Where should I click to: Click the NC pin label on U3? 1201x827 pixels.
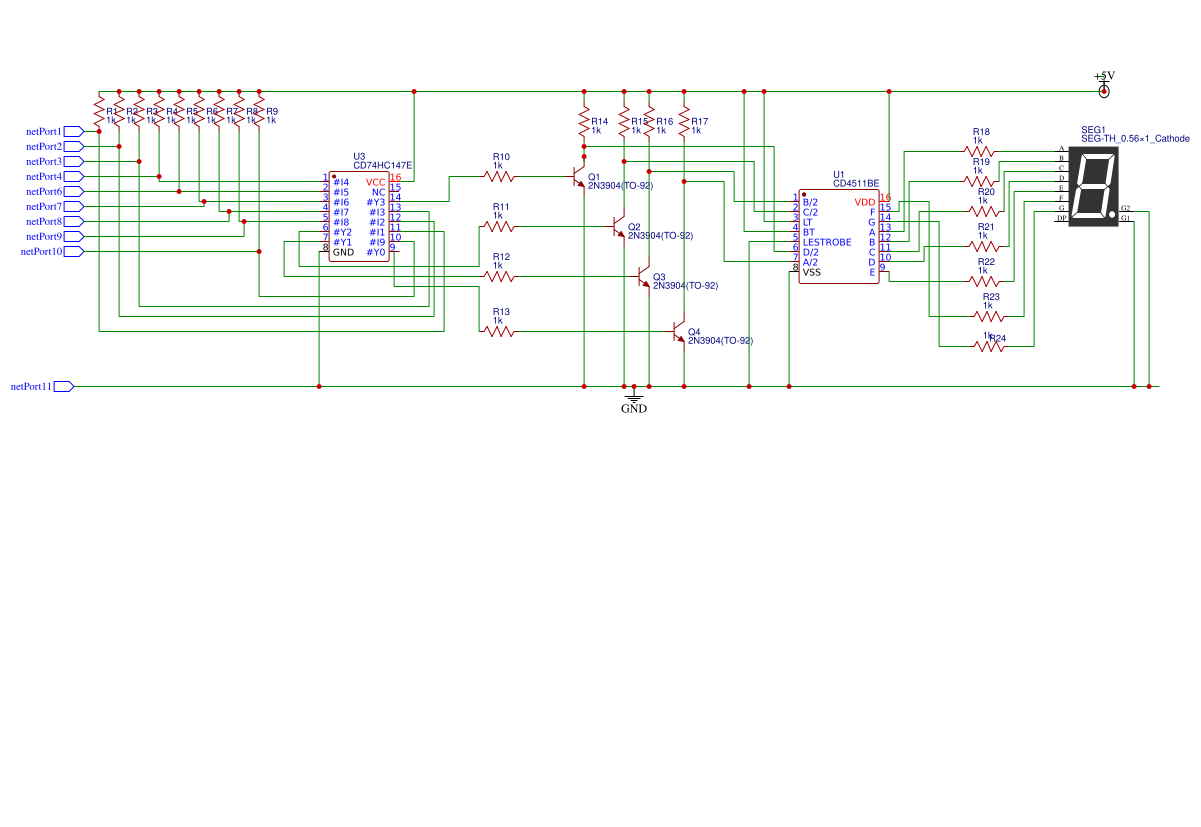click(379, 192)
